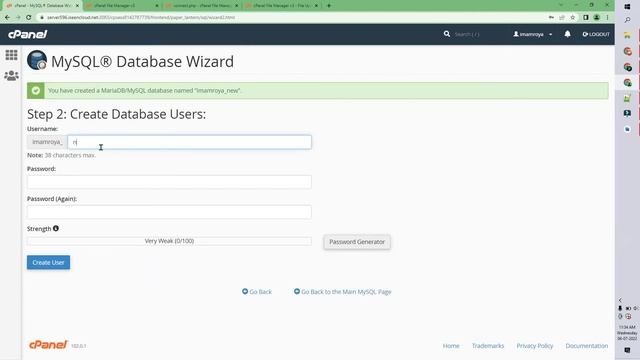Open the cPanel home grid icon

(x=11, y=55)
